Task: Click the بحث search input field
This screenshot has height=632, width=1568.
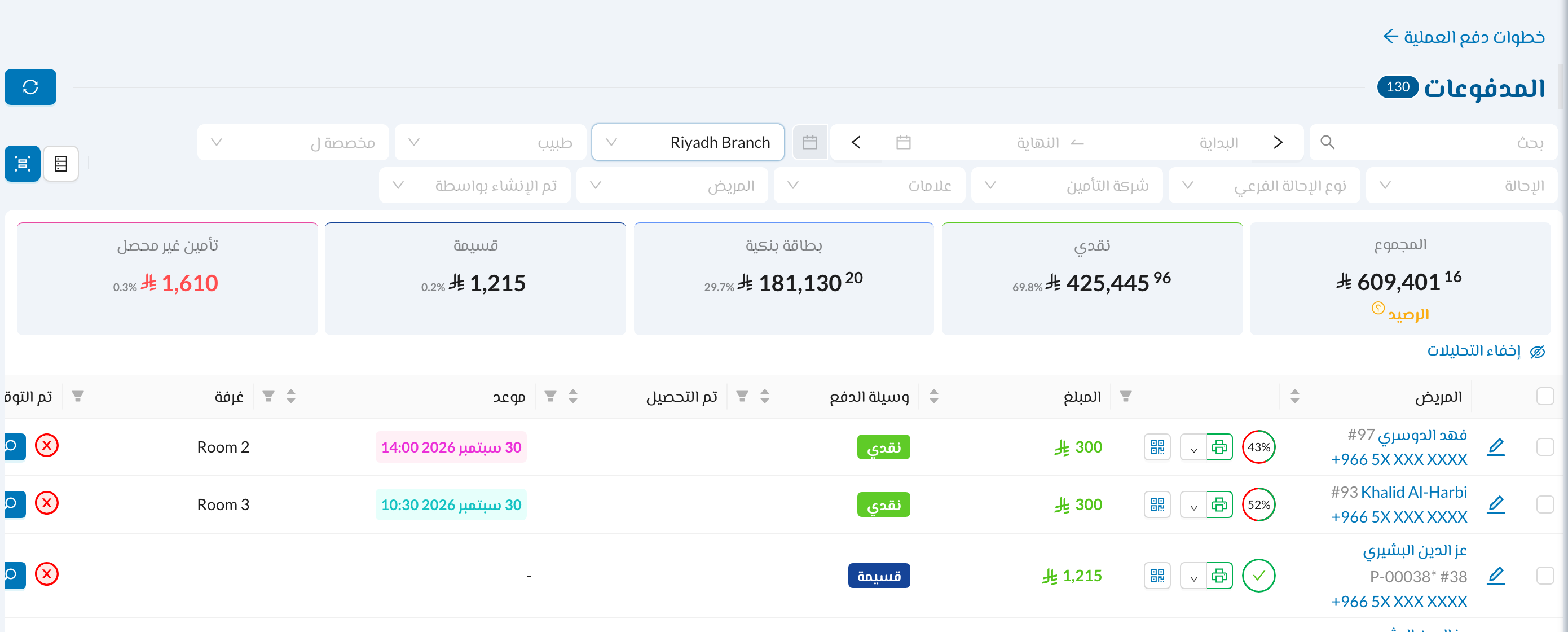Action: pos(1433,142)
